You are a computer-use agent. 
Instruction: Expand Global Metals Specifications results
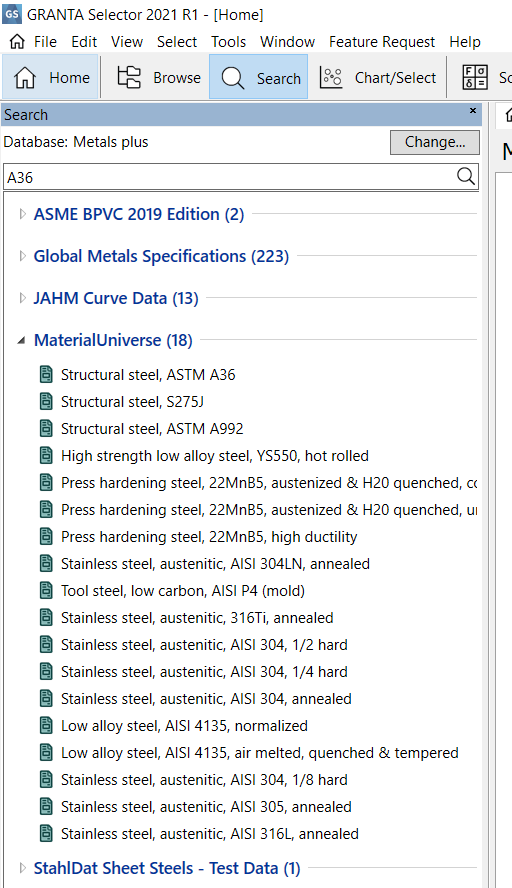click(22, 256)
